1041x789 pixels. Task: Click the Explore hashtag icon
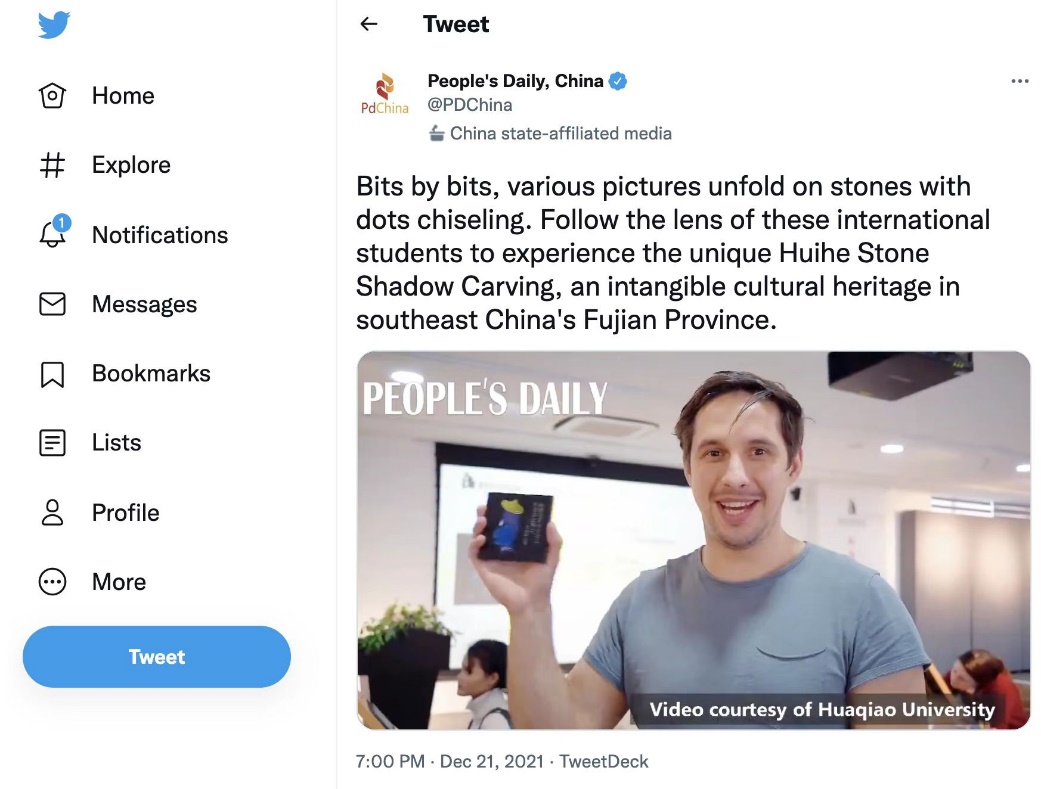(x=52, y=165)
